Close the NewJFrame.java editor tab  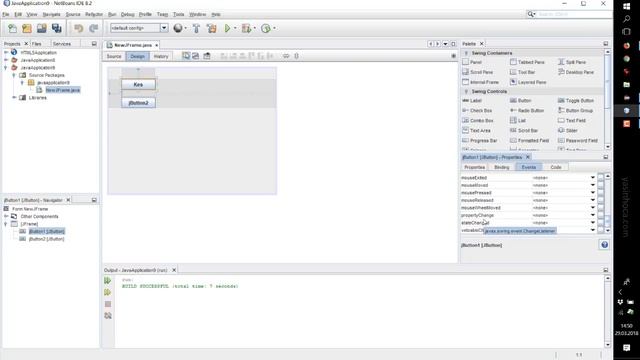[x=156, y=45]
